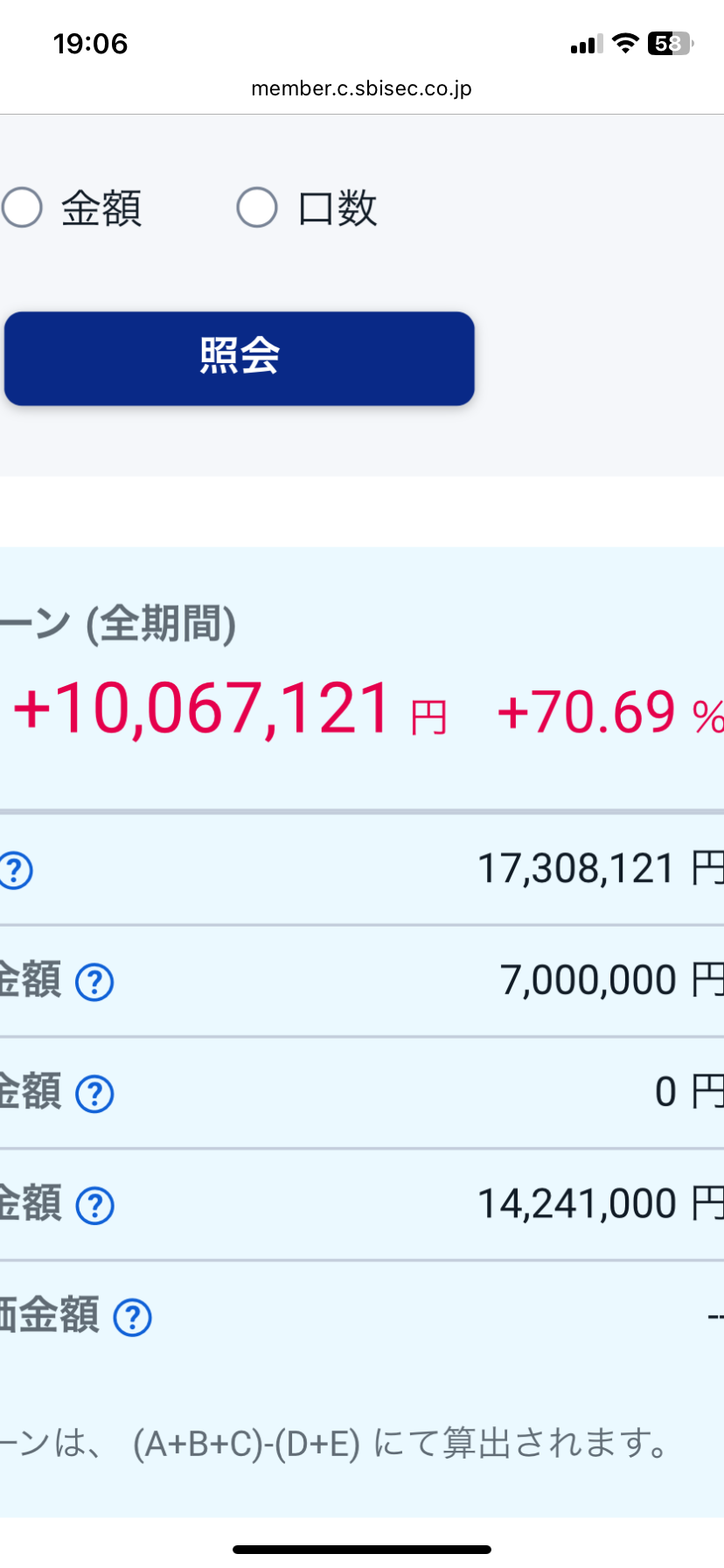
Task: Select the 口数 radio button
Action: tap(257, 208)
